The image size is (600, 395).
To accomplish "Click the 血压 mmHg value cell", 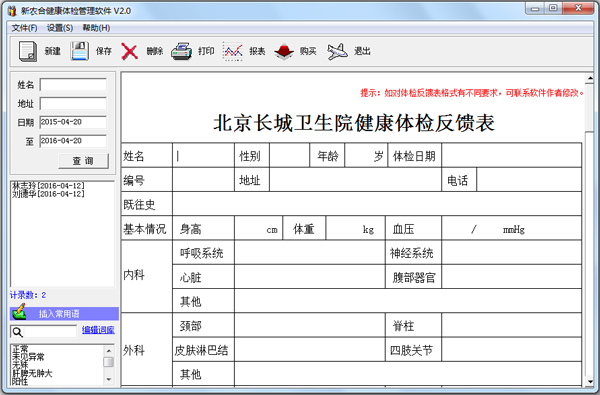I will pyautogui.click(x=512, y=229).
